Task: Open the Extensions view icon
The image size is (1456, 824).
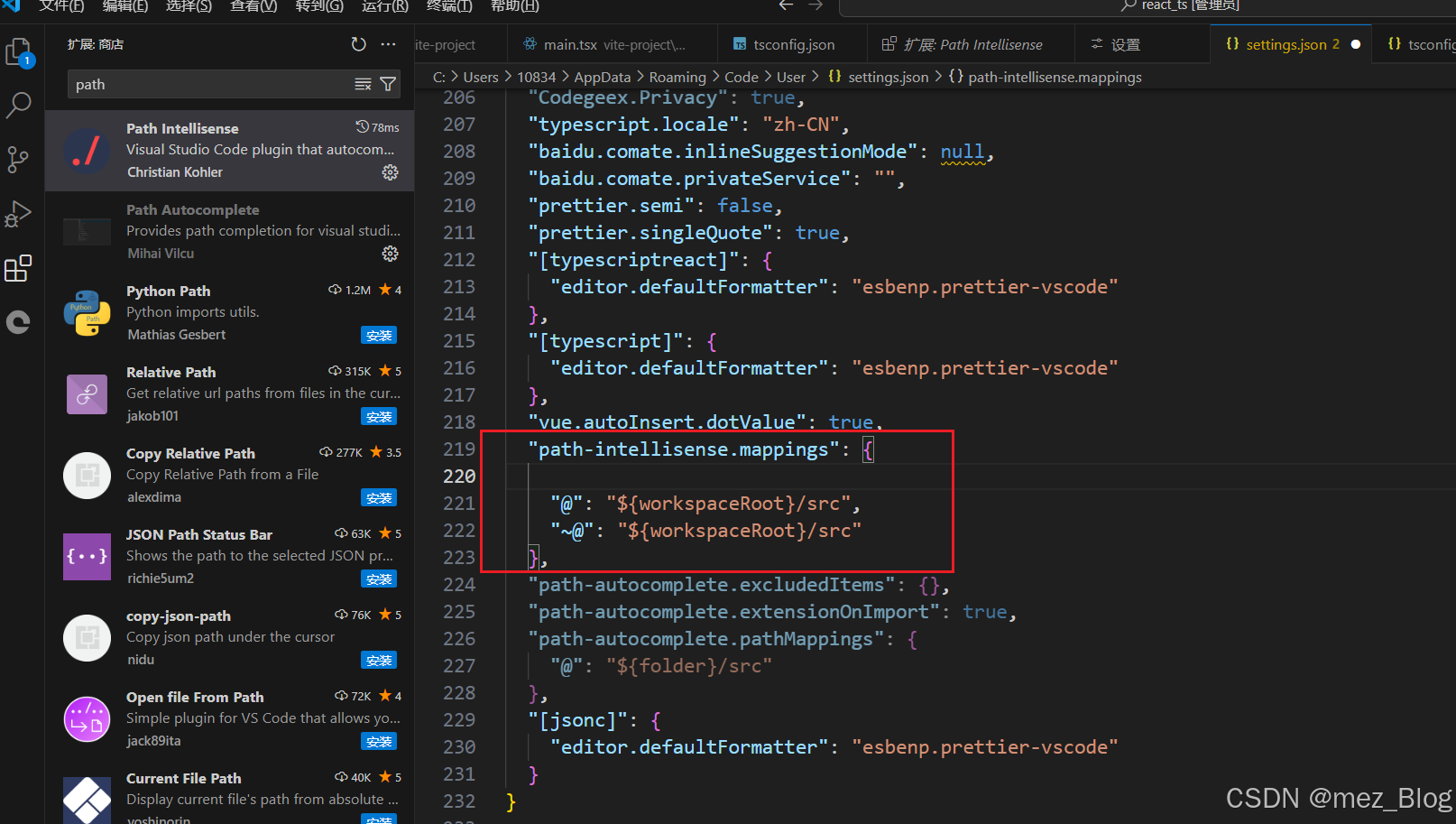Action: pos(19,268)
